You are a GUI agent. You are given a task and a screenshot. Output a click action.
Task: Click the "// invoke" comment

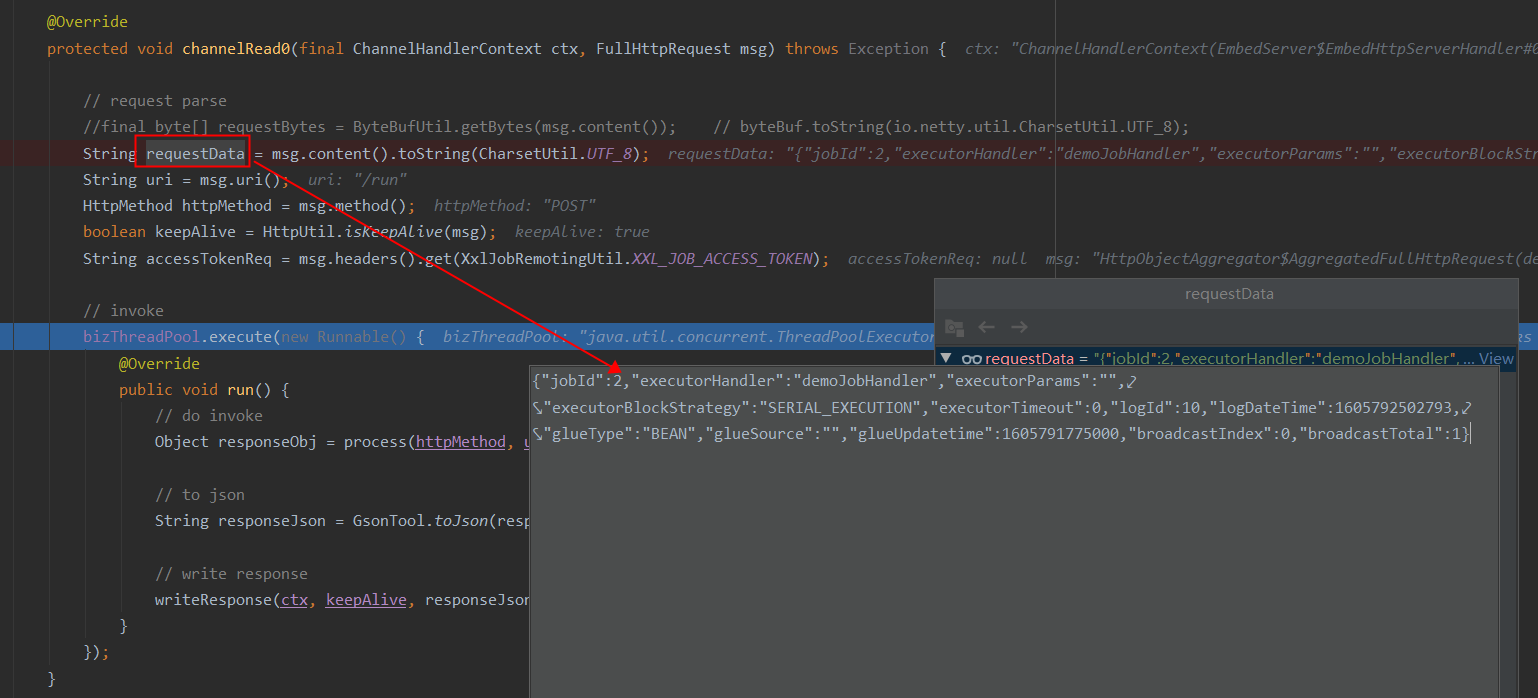(123, 311)
